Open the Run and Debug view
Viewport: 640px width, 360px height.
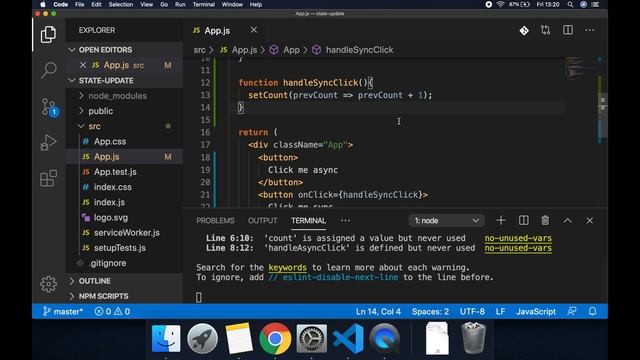[x=48, y=142]
